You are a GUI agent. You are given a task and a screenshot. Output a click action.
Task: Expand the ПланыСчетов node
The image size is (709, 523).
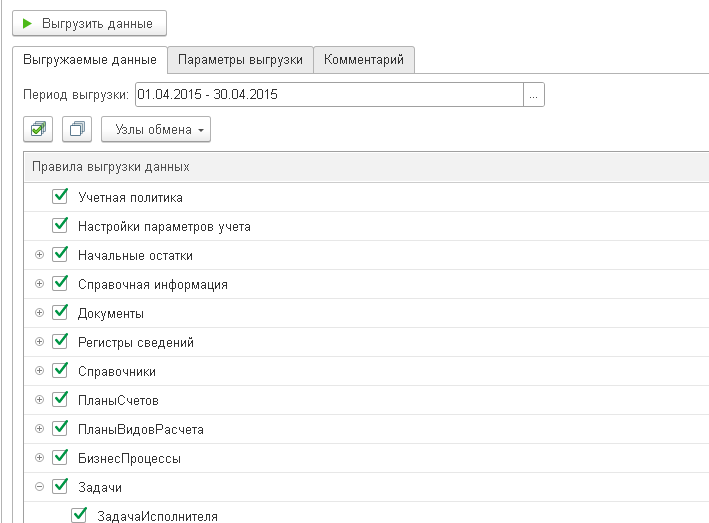click(x=39, y=400)
